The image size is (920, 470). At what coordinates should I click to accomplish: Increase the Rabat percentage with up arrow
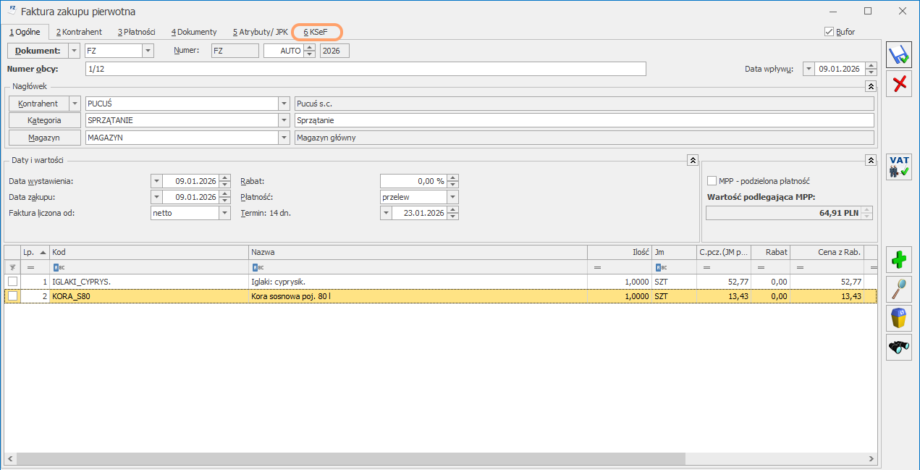pyautogui.click(x=453, y=177)
